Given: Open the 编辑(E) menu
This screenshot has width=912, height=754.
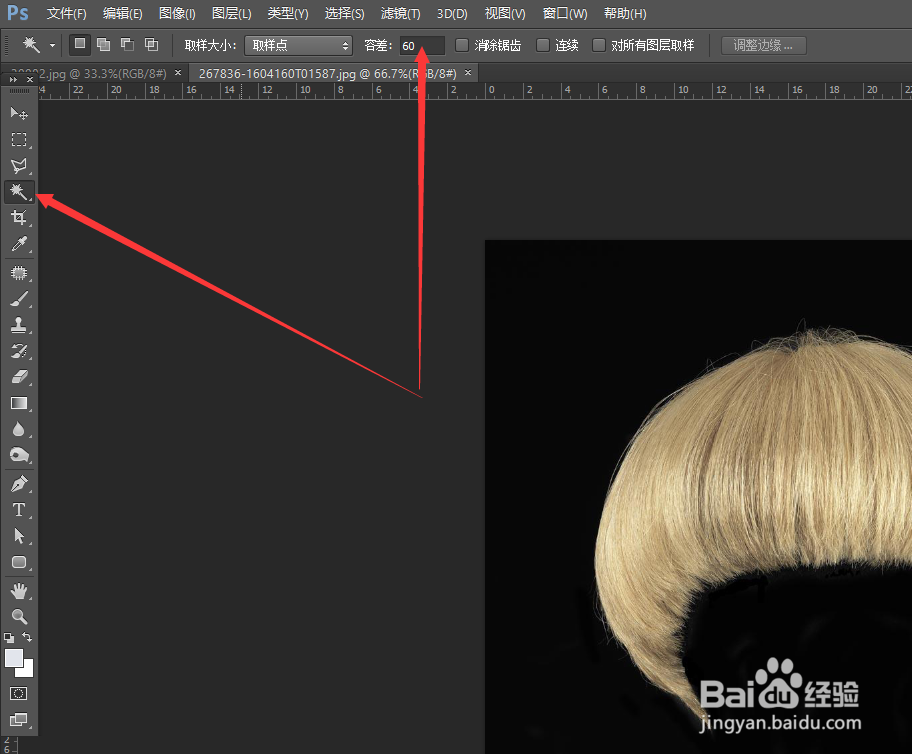Looking at the screenshot, I should coord(122,13).
